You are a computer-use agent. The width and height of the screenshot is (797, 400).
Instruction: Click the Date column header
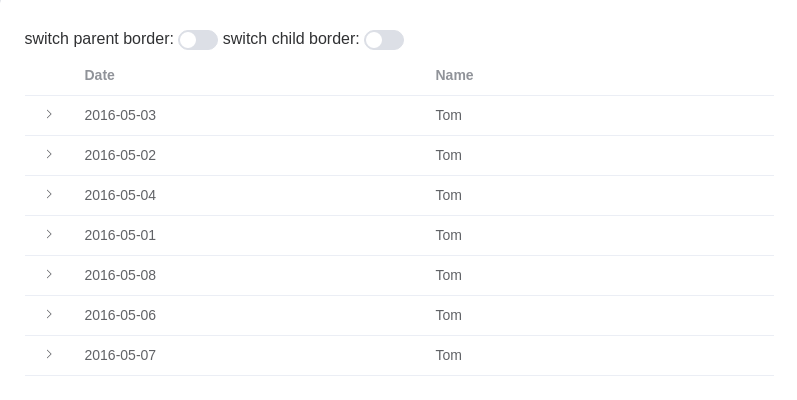point(100,75)
